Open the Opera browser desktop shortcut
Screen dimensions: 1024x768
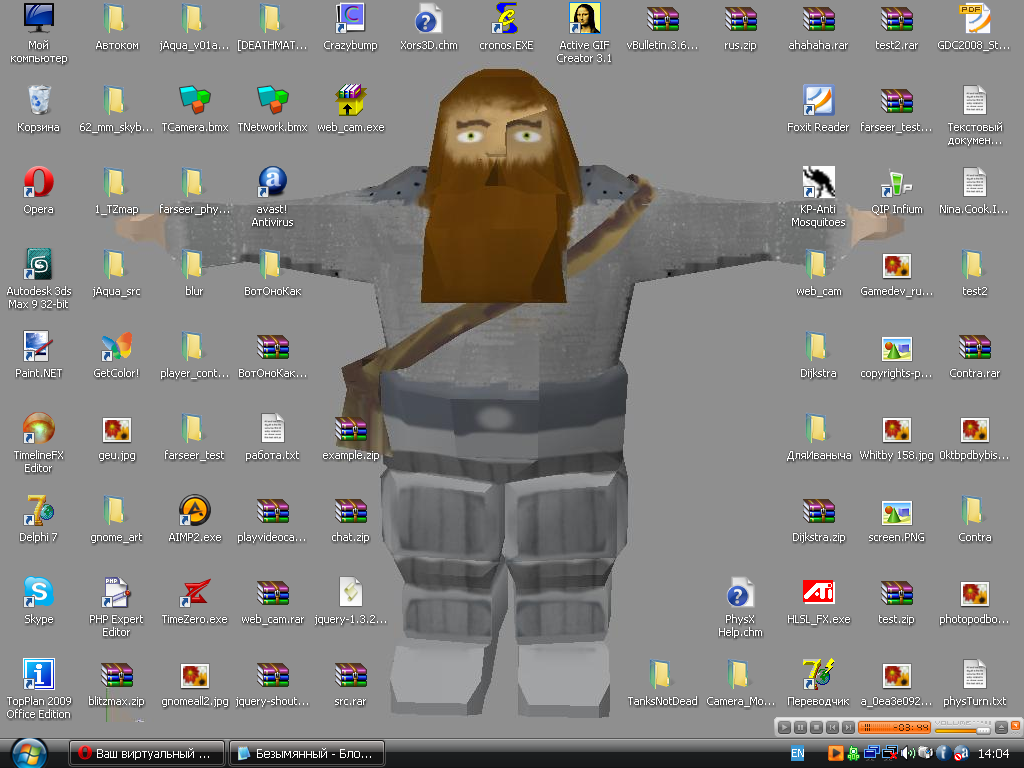(x=38, y=183)
